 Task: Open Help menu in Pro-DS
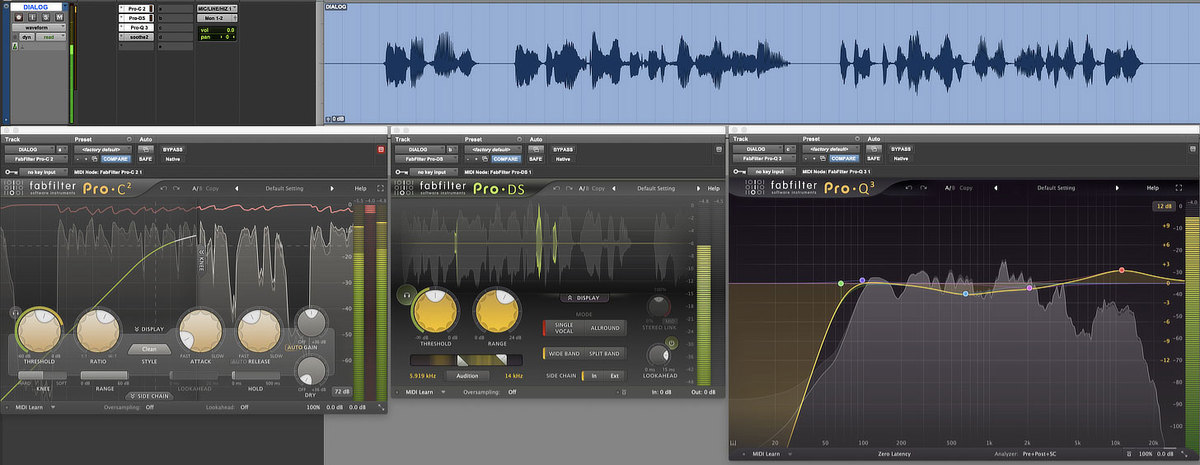tap(714, 188)
